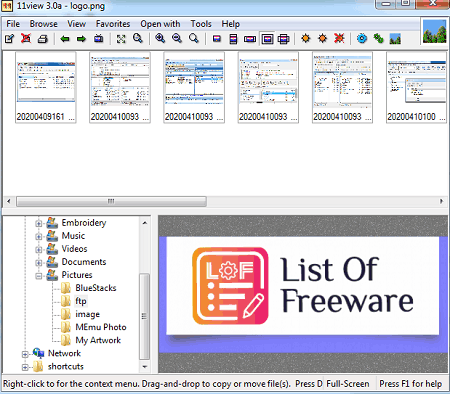
Task: Select the fit-to-width mode icon
Action: [x=250, y=39]
